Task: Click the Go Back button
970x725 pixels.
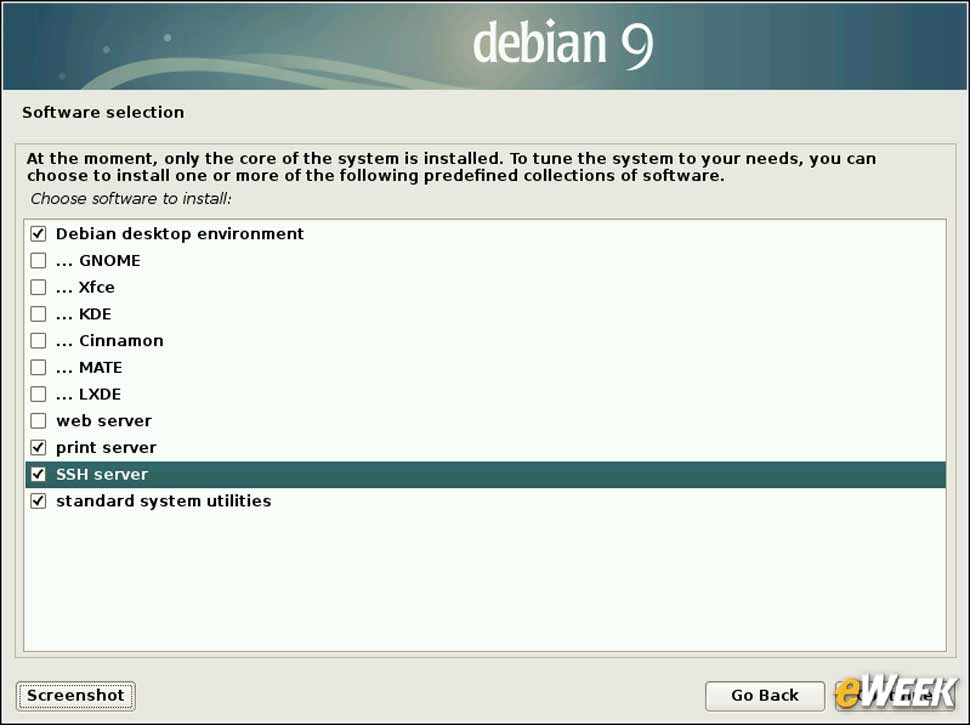Action: click(765, 696)
